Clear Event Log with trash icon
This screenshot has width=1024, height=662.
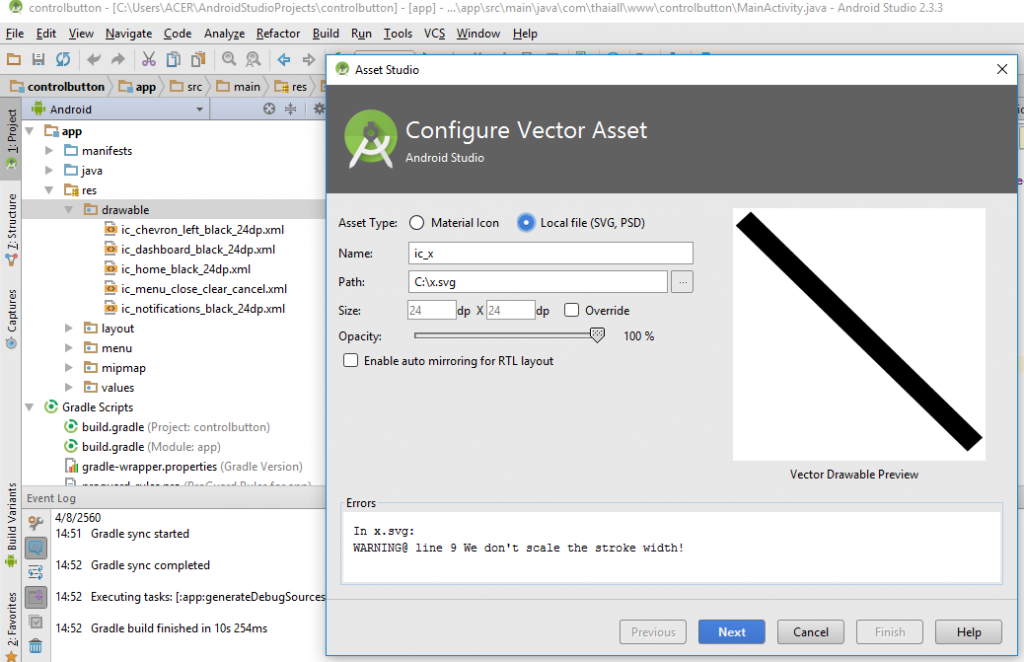click(36, 646)
